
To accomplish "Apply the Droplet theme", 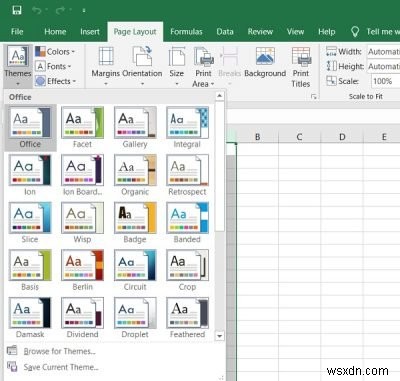I will tap(135, 318).
